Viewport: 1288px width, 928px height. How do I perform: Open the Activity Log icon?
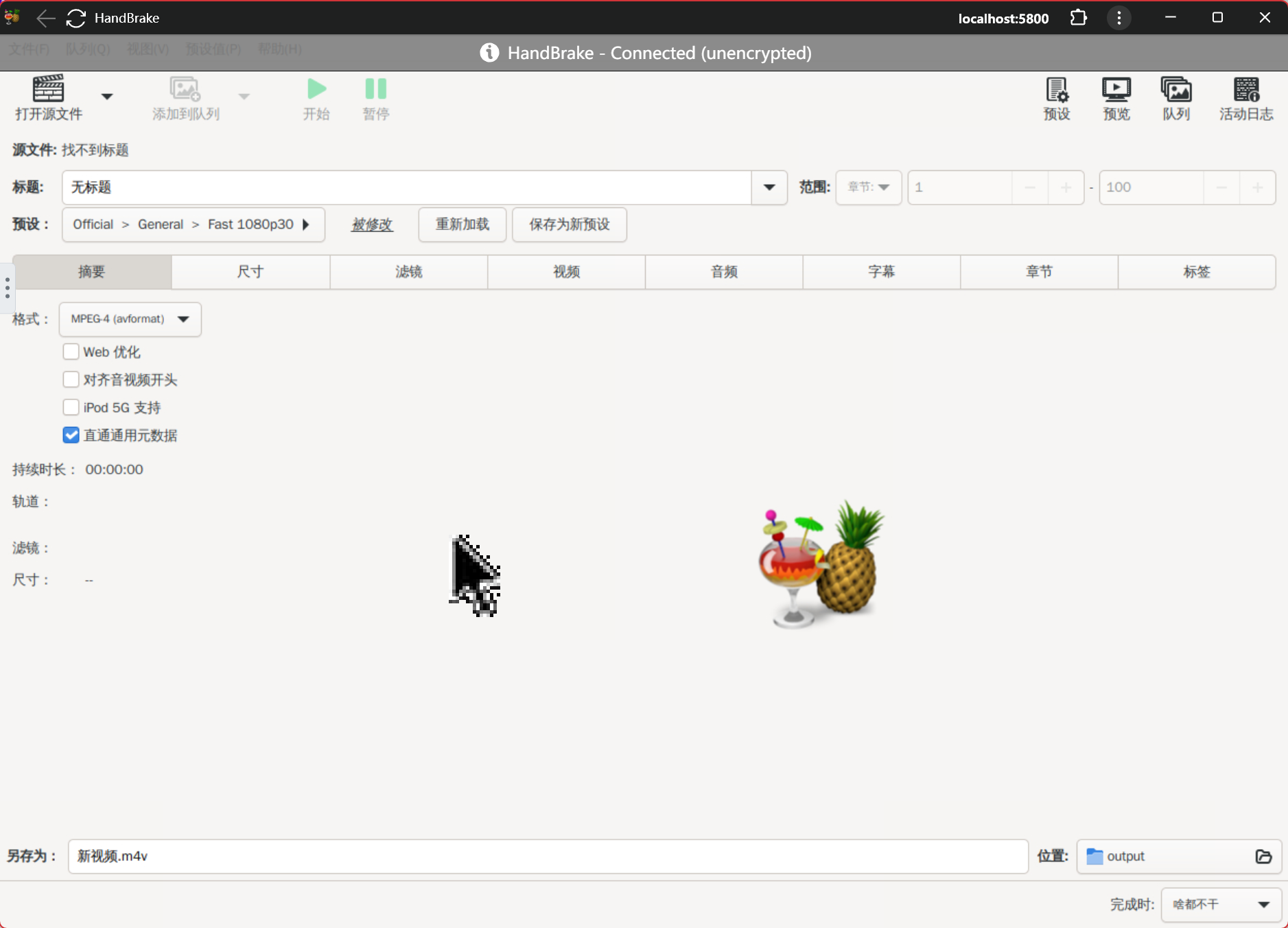tap(1246, 90)
